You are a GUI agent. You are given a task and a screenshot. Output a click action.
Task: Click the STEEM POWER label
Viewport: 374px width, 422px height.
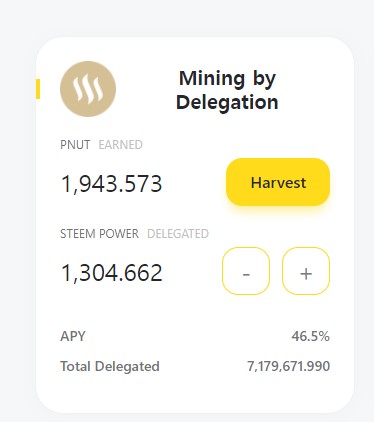tap(99, 234)
